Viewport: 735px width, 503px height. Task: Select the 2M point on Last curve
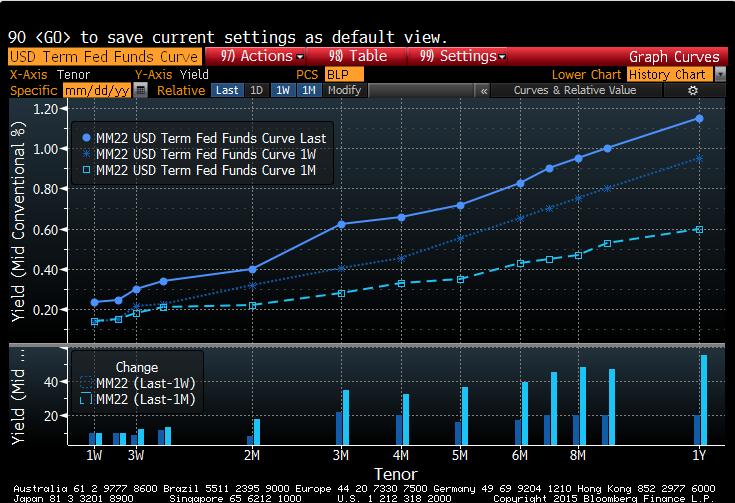pos(253,270)
